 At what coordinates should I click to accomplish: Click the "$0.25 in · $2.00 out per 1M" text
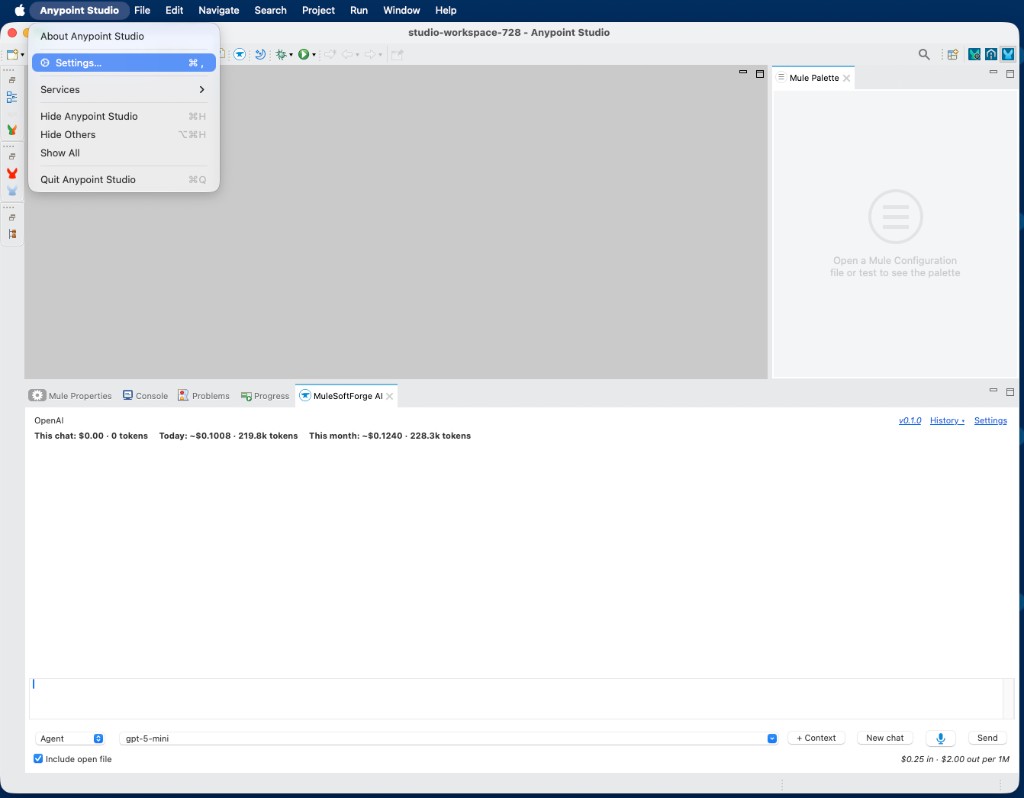coord(955,759)
